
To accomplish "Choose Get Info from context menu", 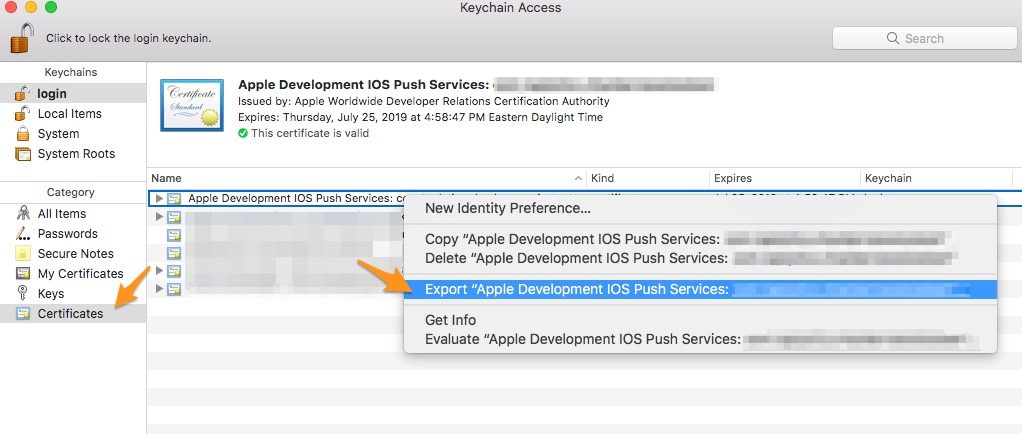I will click(x=700, y=320).
